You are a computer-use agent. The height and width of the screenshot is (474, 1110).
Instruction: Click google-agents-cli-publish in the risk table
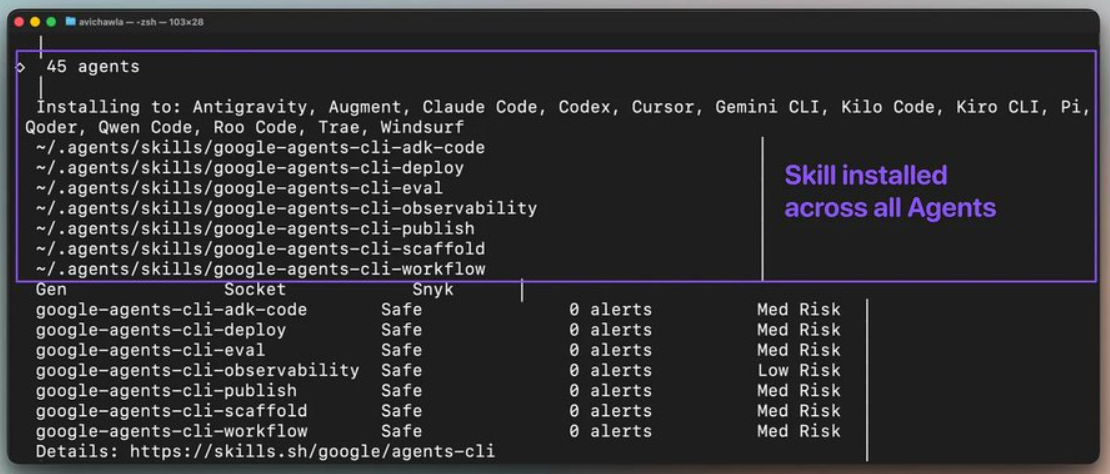[166, 391]
